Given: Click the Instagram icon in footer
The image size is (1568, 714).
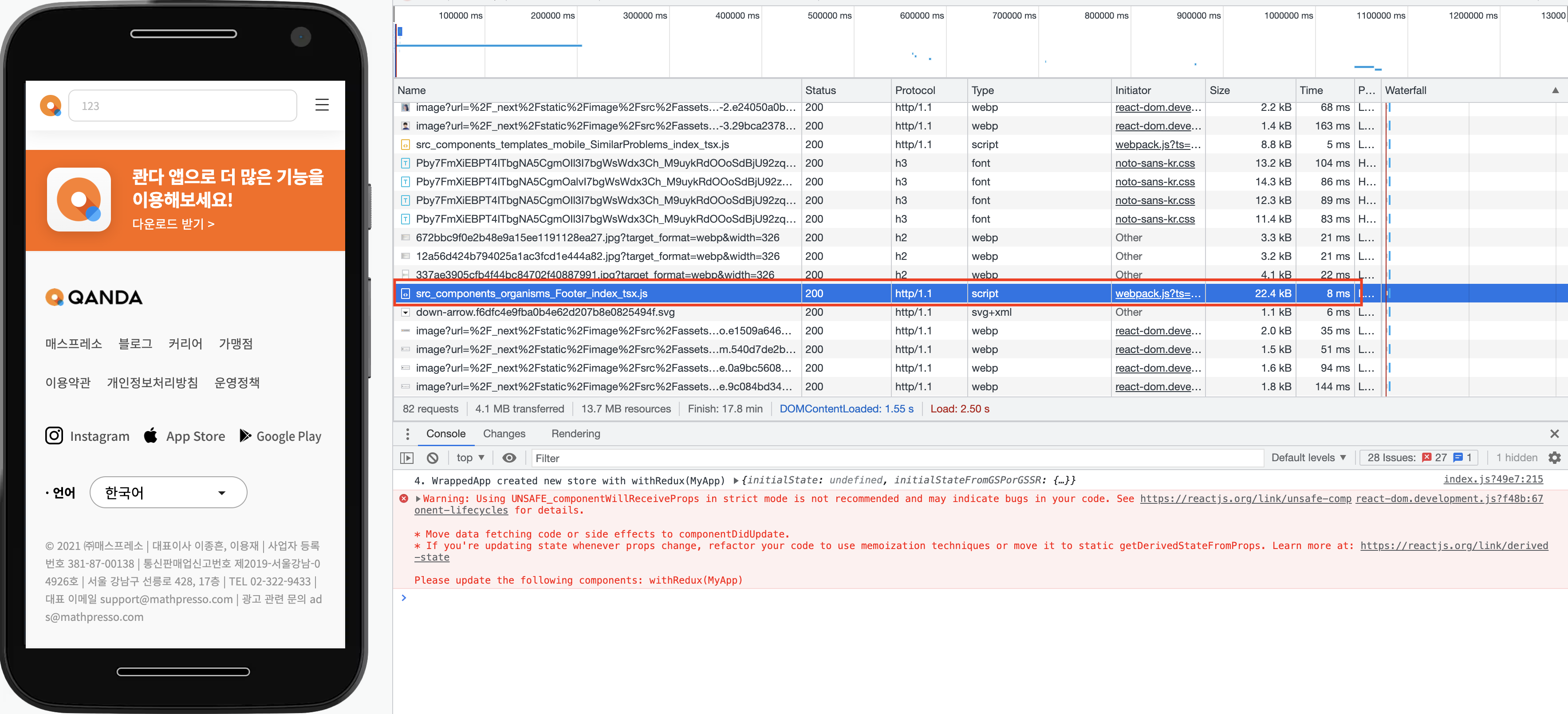Looking at the screenshot, I should pyautogui.click(x=54, y=435).
